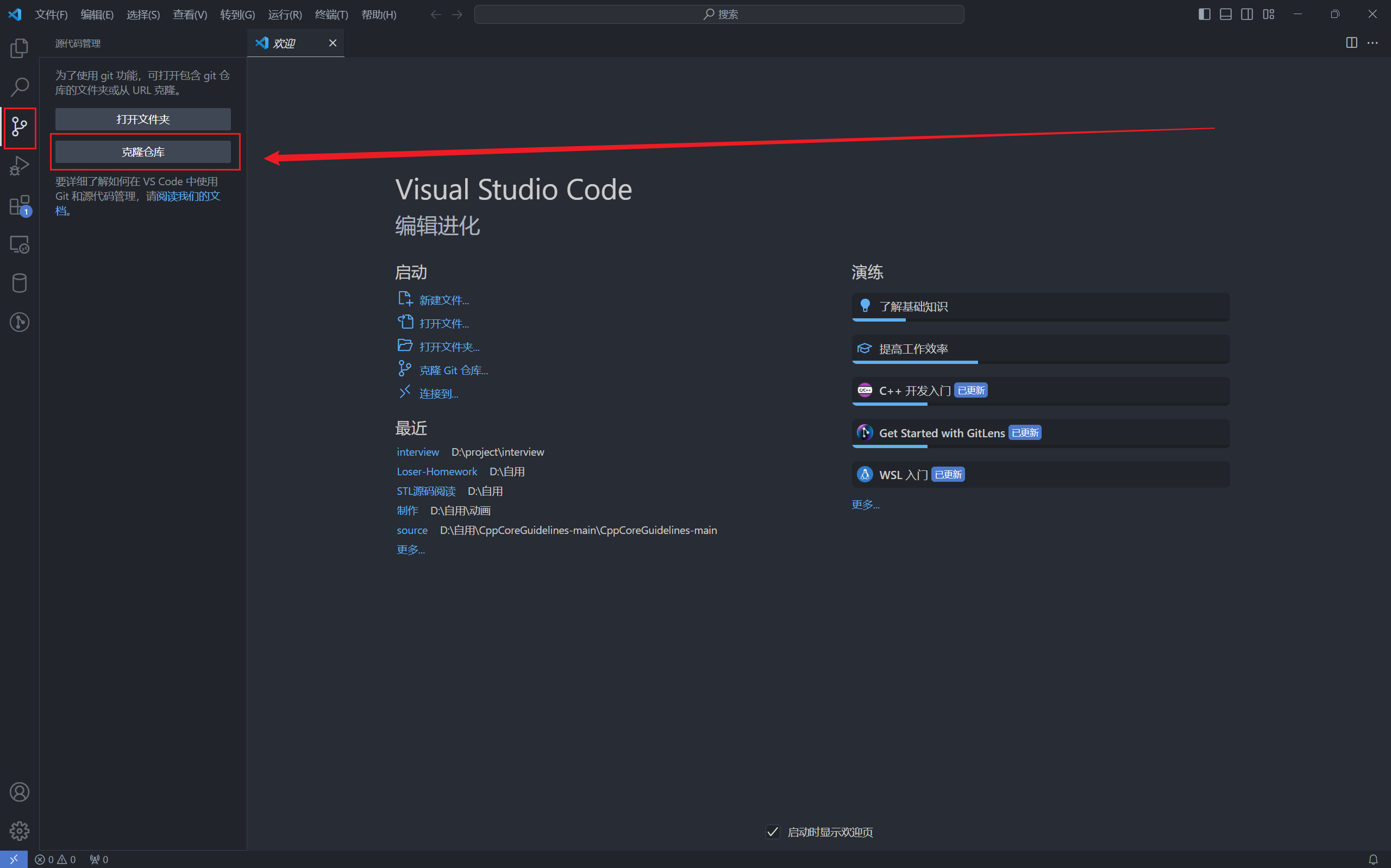Open the Search view in activity bar
Viewport: 1391px width, 868px height.
(x=20, y=87)
